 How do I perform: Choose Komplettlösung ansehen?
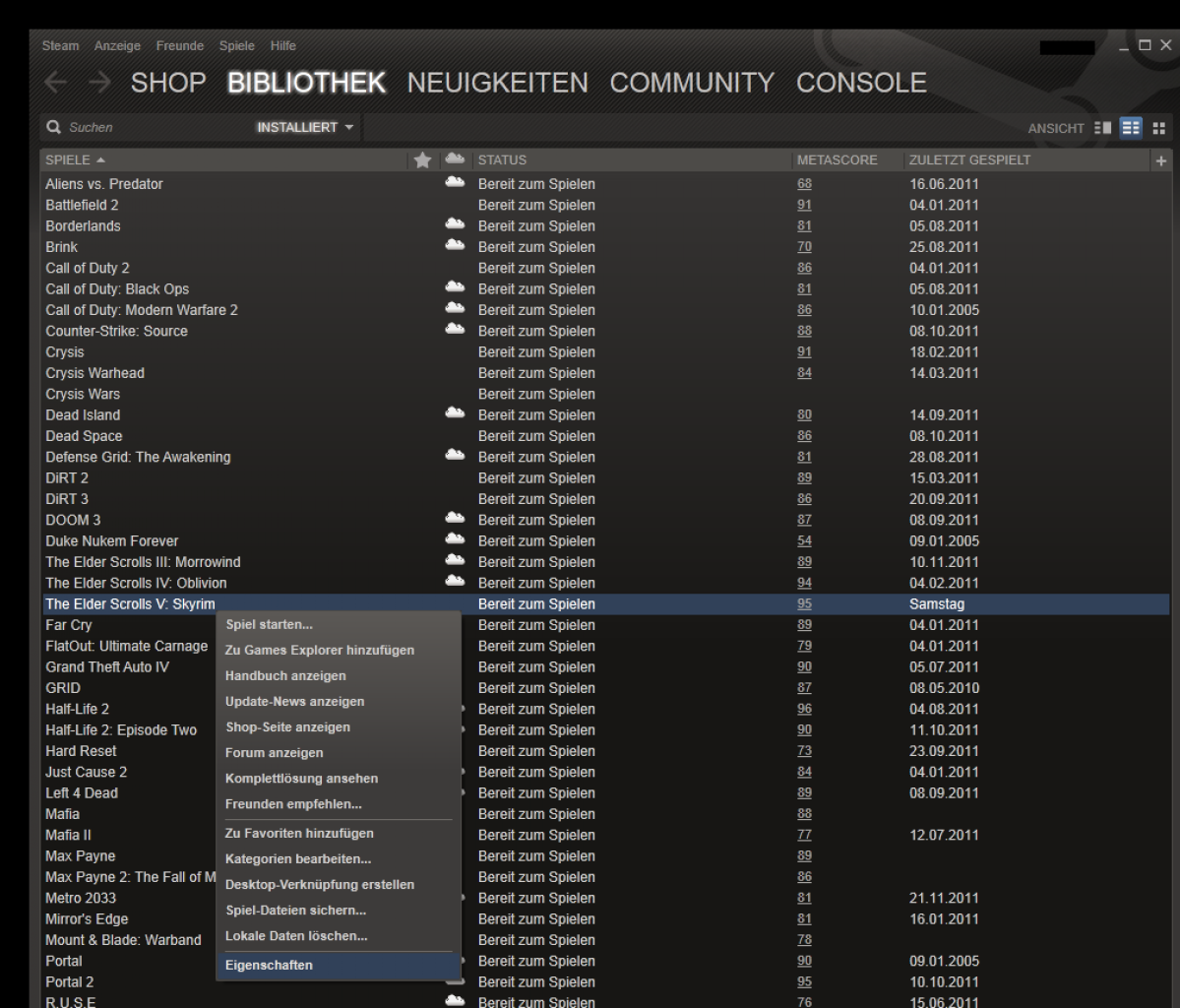[x=339, y=779]
